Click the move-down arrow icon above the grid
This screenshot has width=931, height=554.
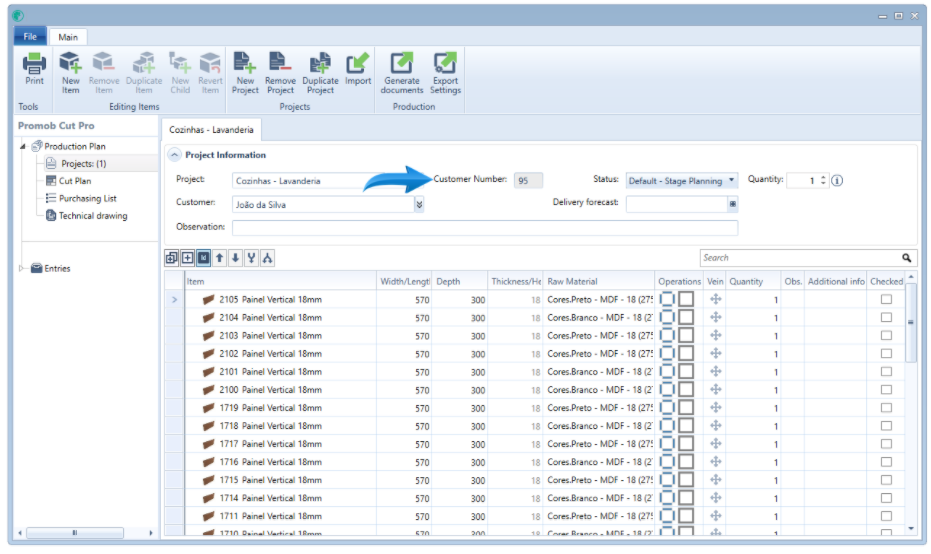coord(236,258)
